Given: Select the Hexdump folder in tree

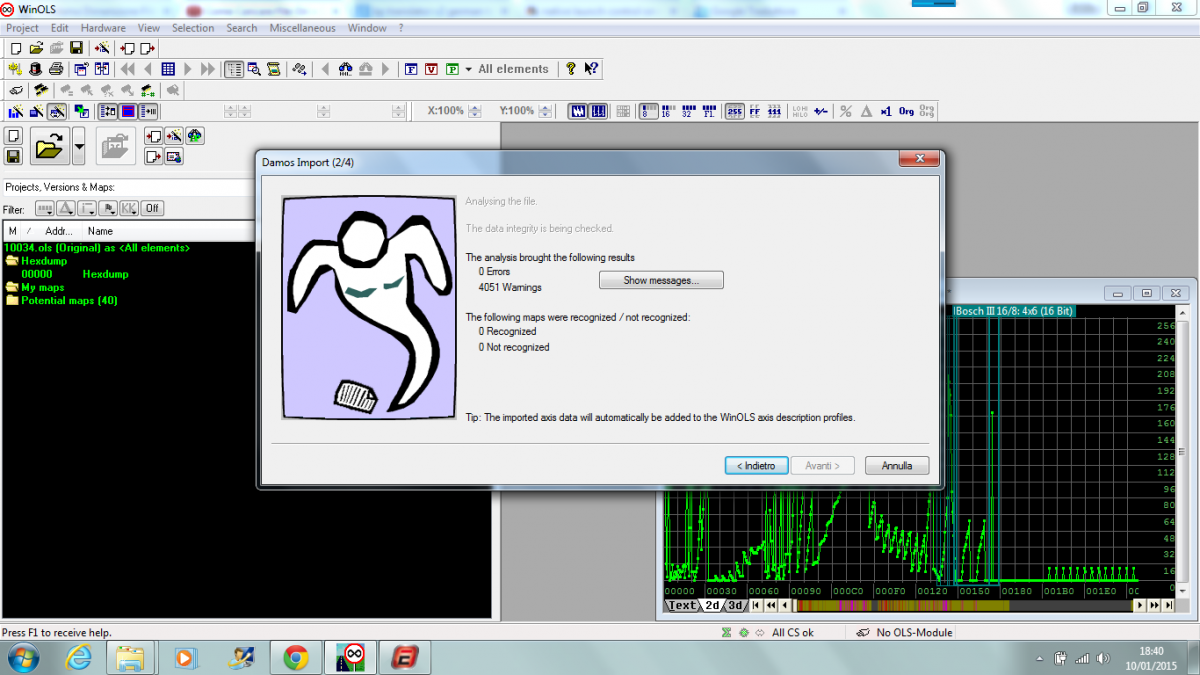Looking at the screenshot, I should click(x=43, y=261).
